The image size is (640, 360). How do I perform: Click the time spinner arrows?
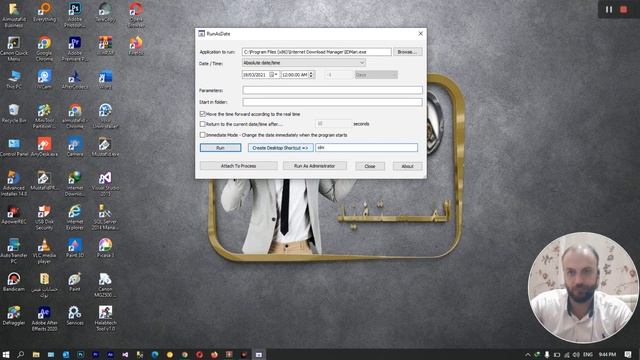311,75
